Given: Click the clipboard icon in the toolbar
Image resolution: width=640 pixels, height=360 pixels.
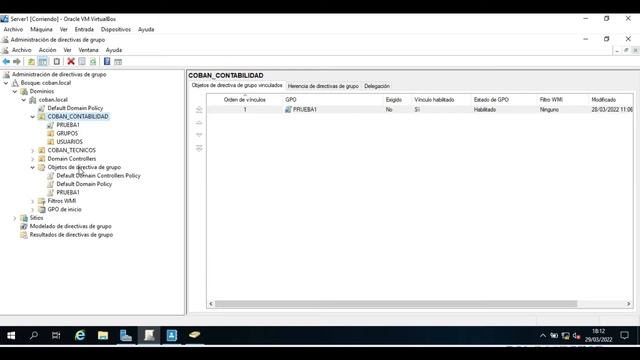Looking at the screenshot, I should [x=57, y=62].
